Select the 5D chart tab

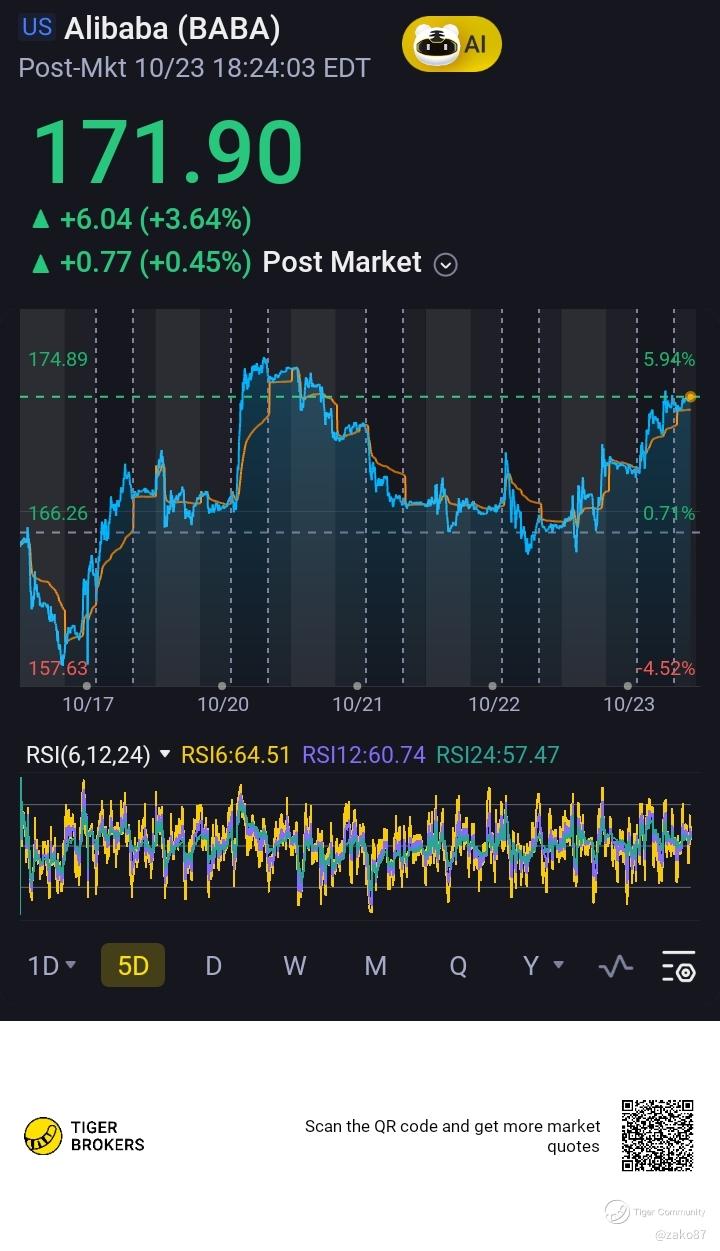133,966
